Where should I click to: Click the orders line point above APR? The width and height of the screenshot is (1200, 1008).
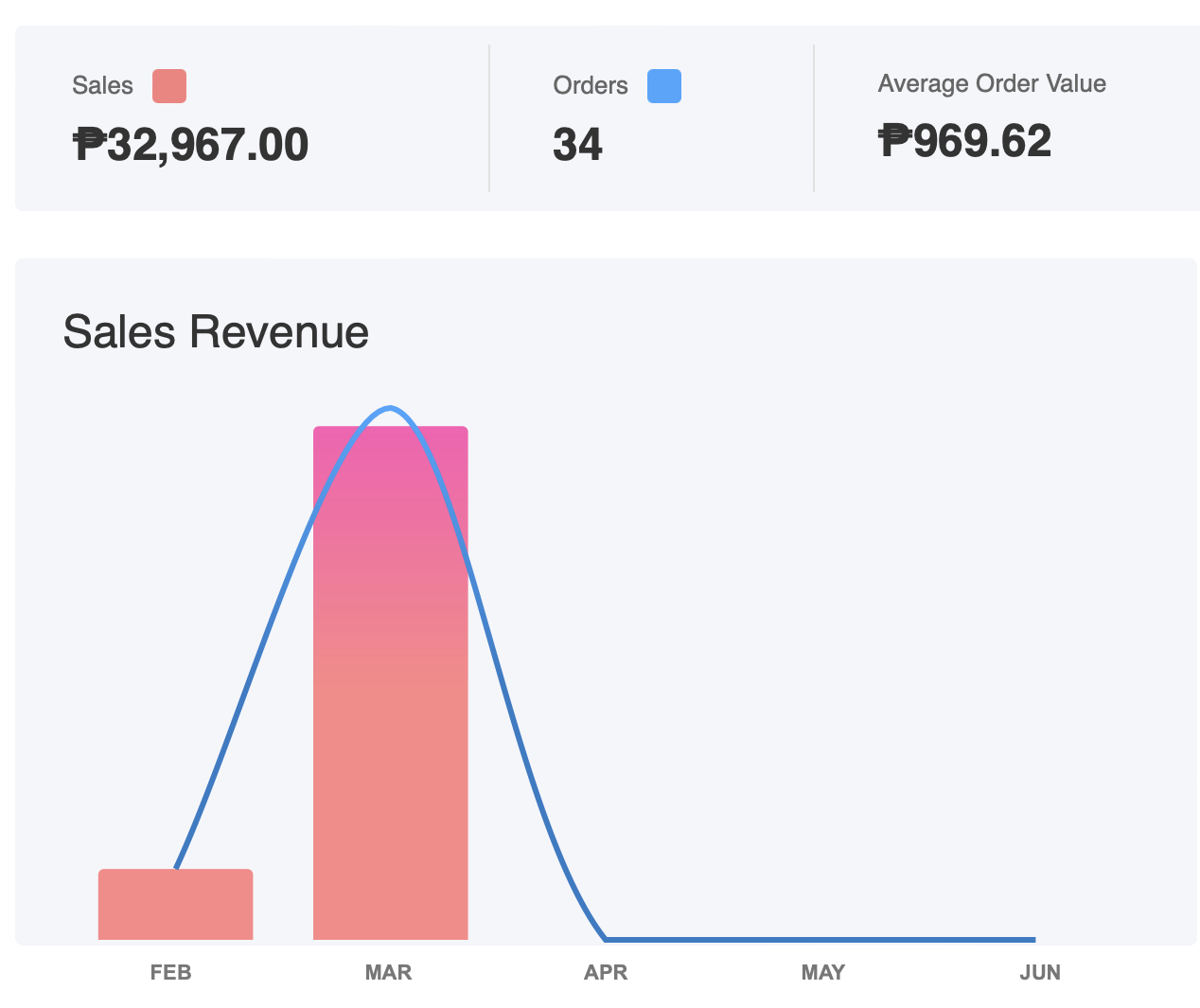point(606,940)
